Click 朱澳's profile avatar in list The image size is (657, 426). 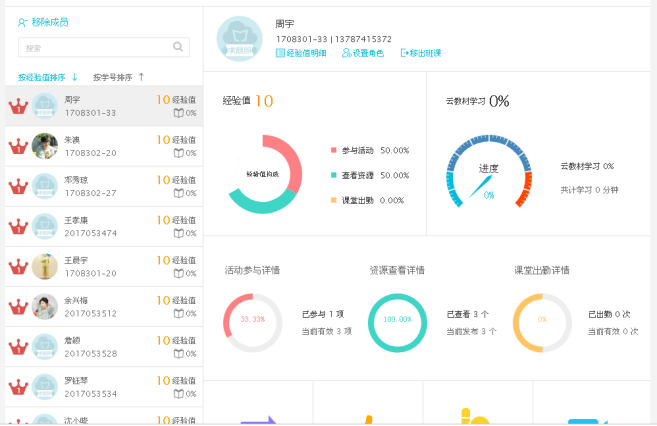(x=44, y=146)
